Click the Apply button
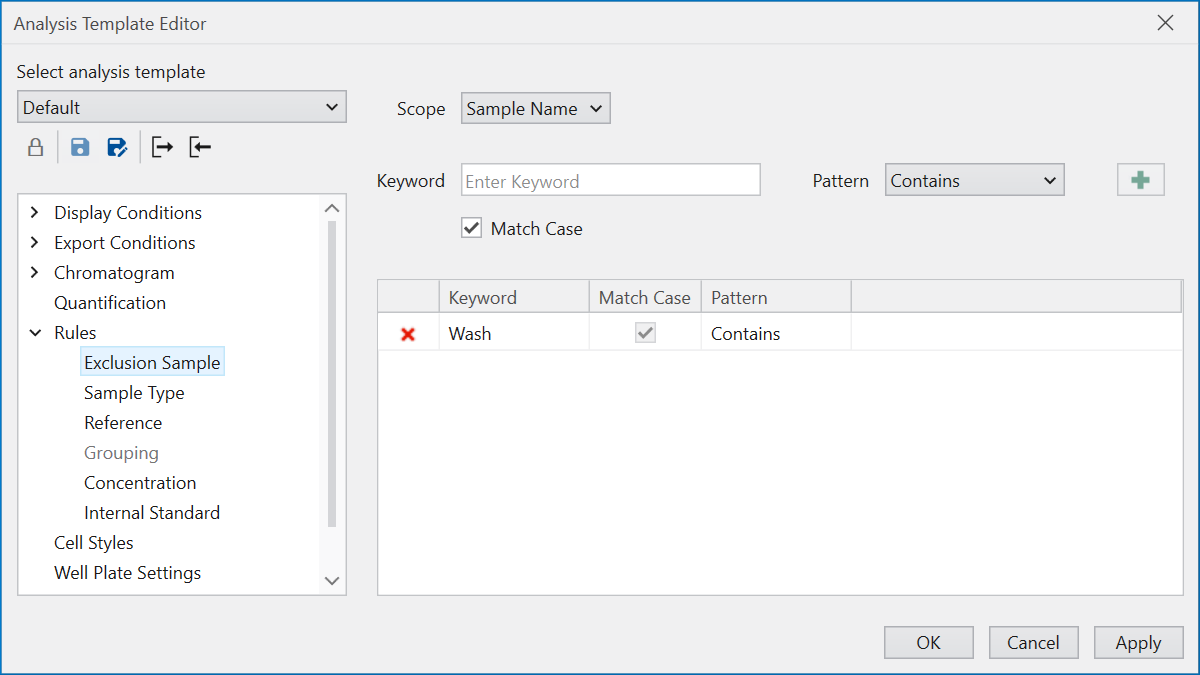The image size is (1200, 675). tap(1138, 643)
